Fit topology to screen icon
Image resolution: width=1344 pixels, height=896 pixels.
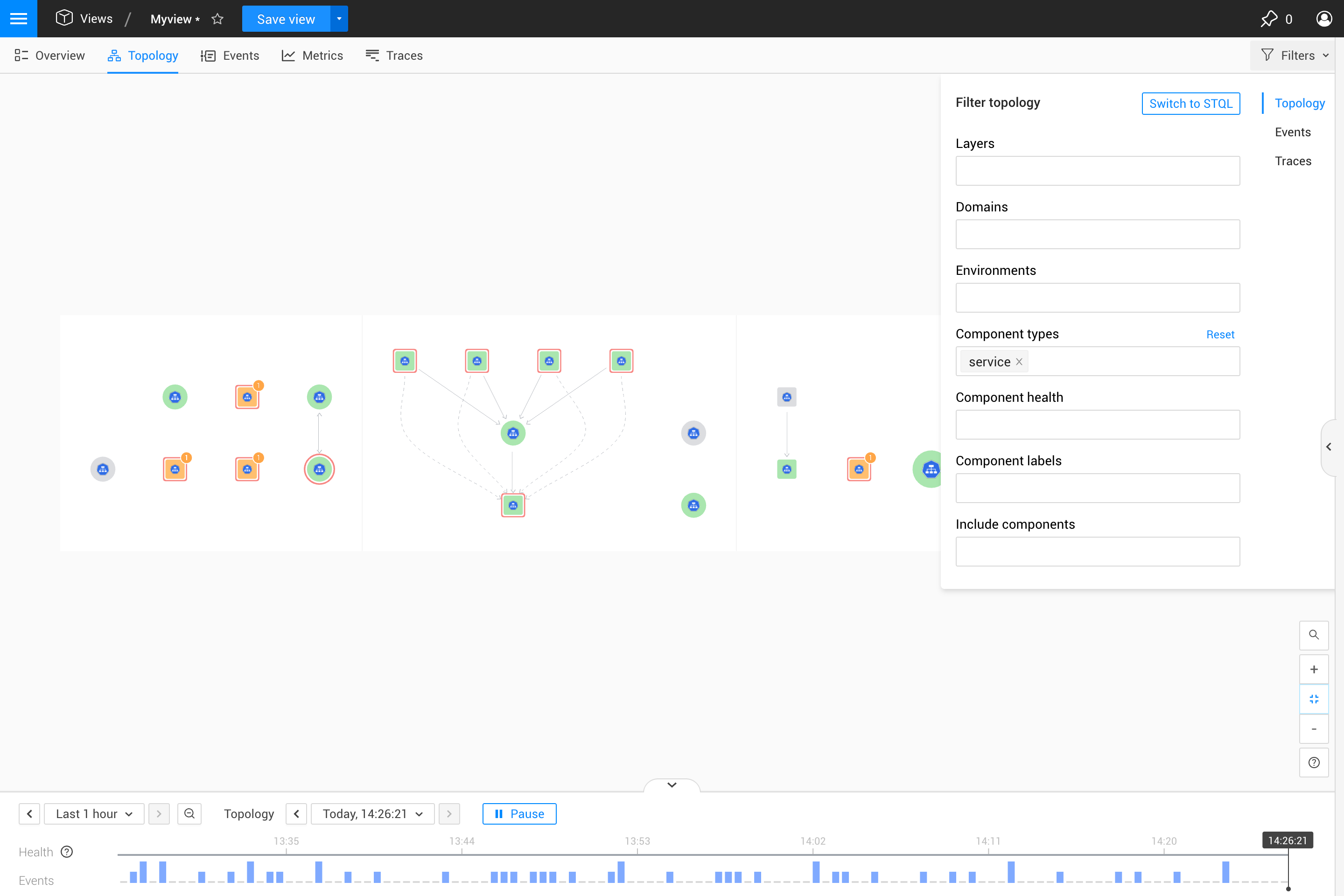(1313, 699)
